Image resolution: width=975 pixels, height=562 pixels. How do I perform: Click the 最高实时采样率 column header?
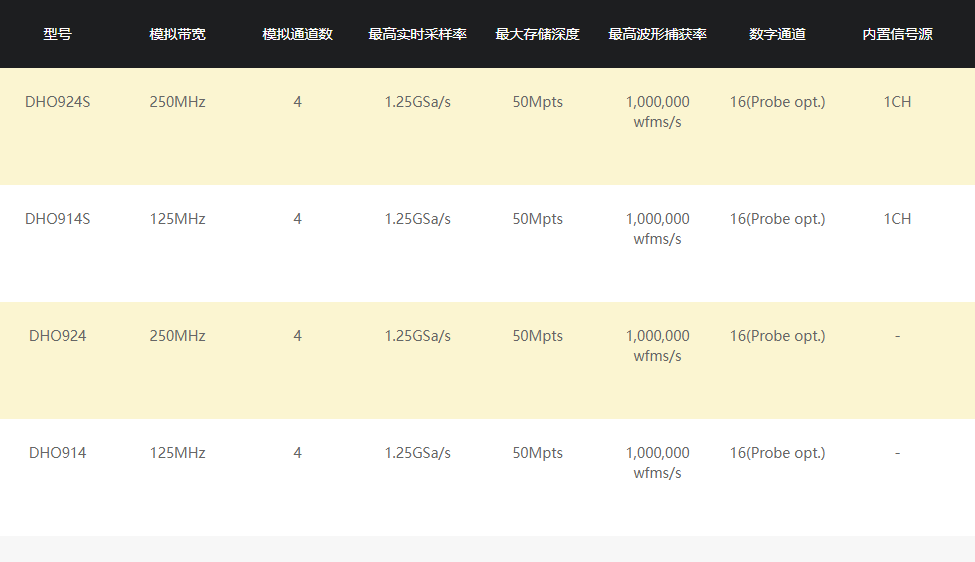(417, 34)
